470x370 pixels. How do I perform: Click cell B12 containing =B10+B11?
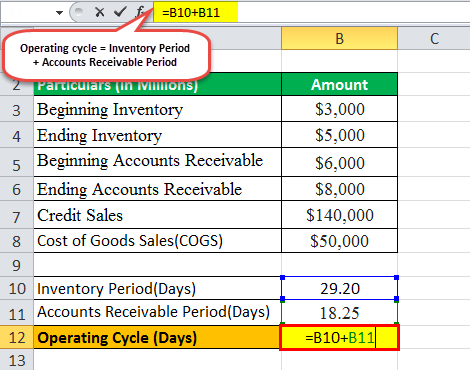click(339, 338)
